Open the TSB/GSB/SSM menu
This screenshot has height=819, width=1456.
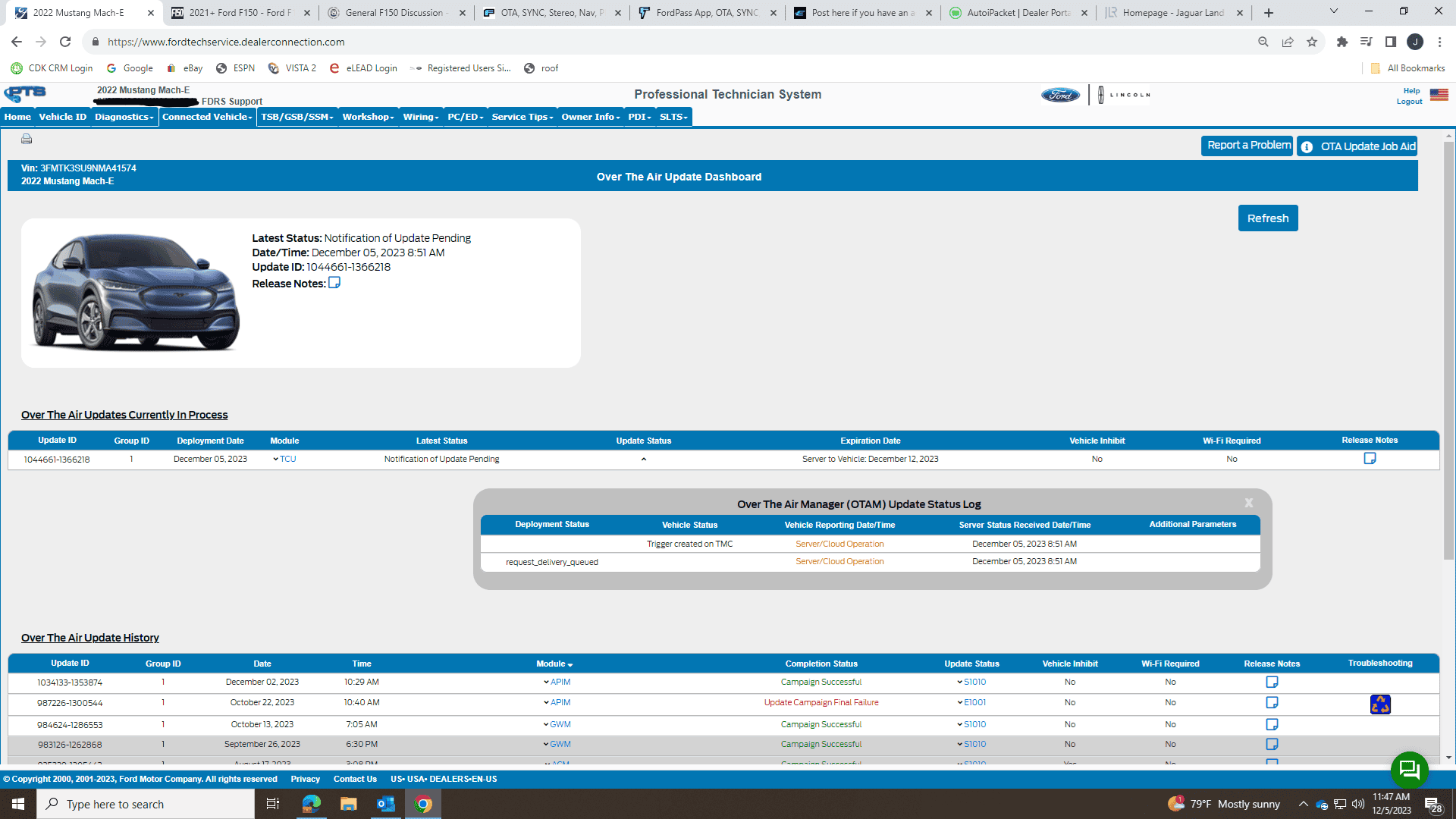pos(297,117)
